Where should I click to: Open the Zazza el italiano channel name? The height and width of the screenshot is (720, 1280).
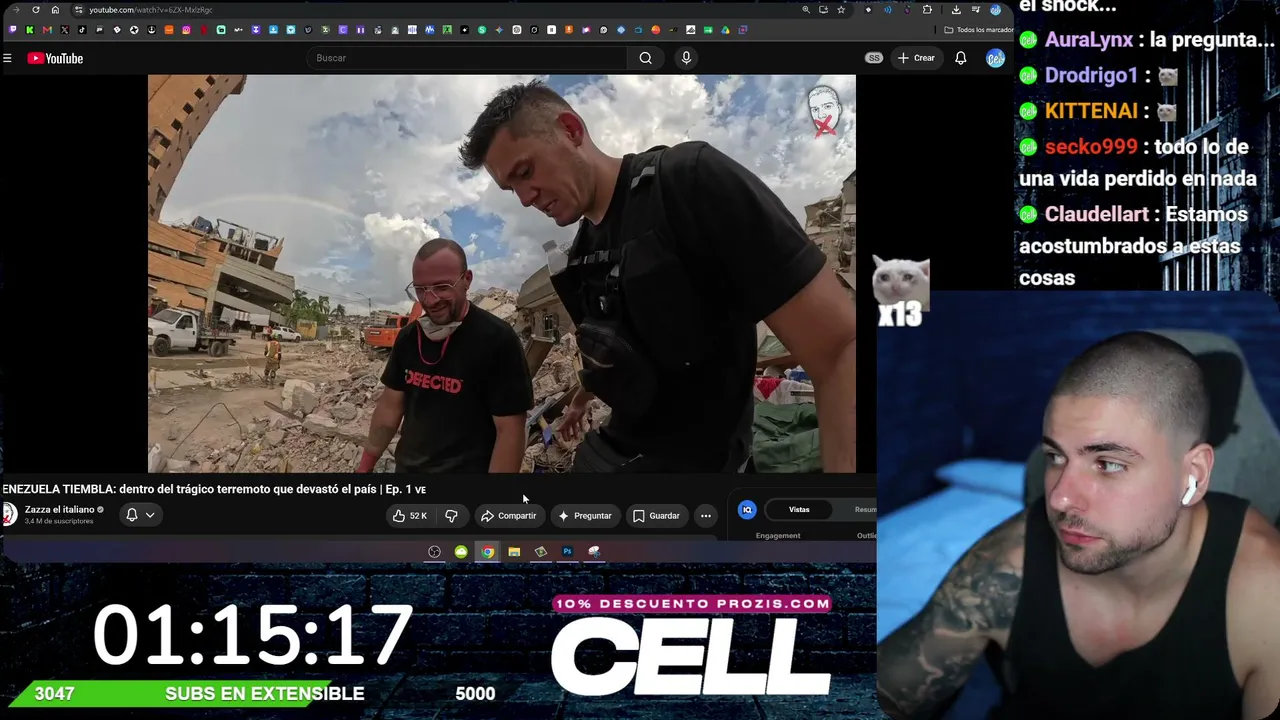(x=59, y=509)
